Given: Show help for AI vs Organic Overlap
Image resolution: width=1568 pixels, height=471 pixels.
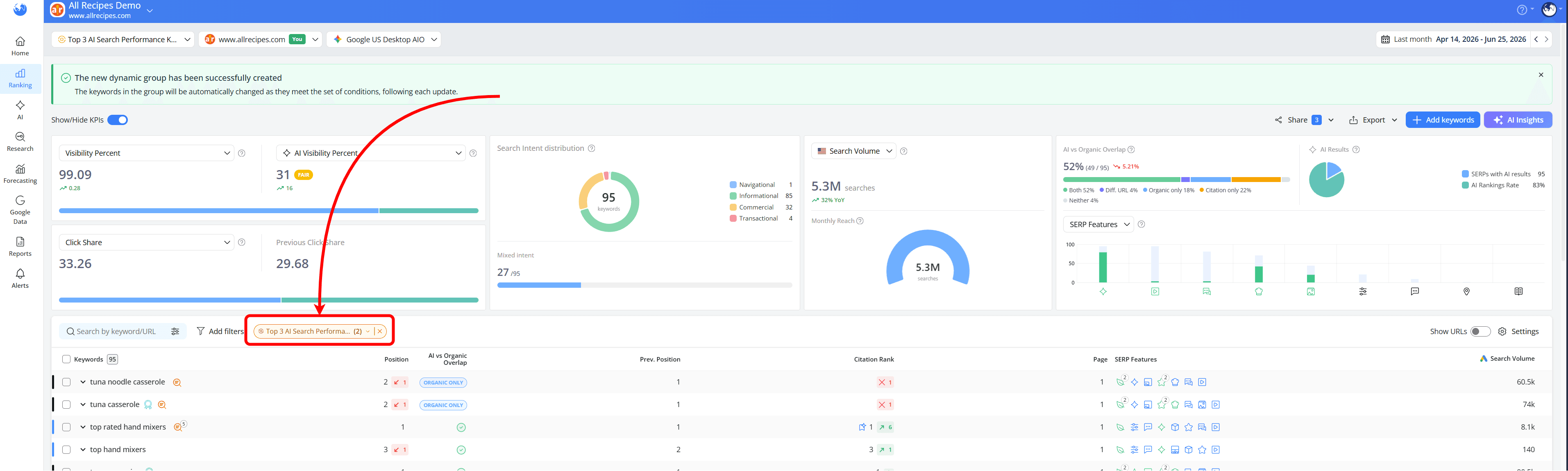Looking at the screenshot, I should tap(1131, 149).
